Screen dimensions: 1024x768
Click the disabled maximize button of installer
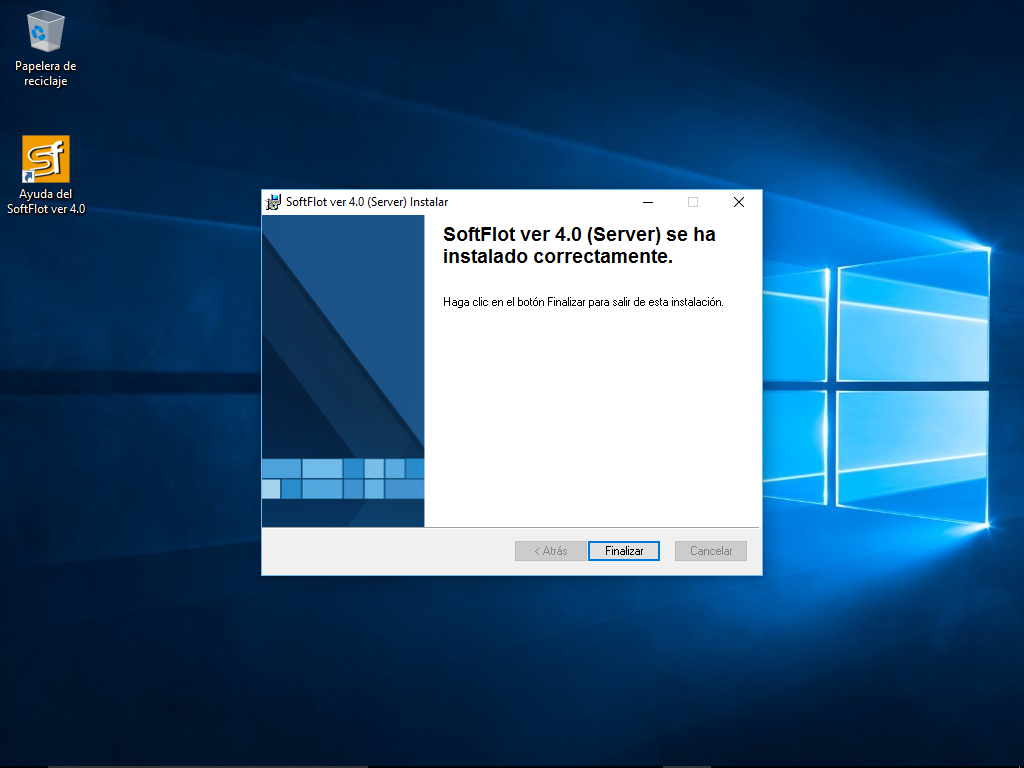pos(693,202)
